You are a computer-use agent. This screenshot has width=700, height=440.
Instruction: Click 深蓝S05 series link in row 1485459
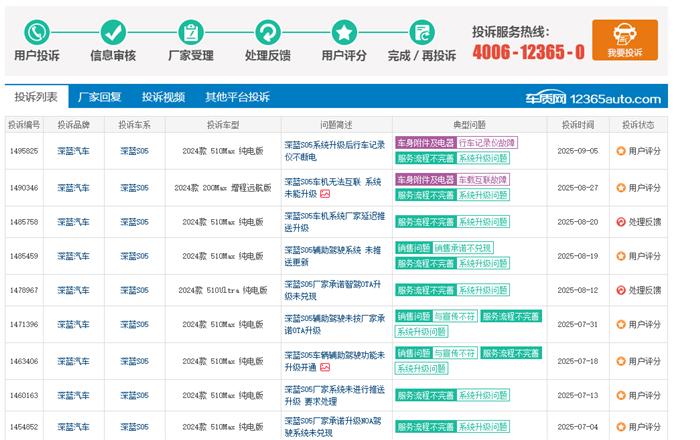(134, 256)
